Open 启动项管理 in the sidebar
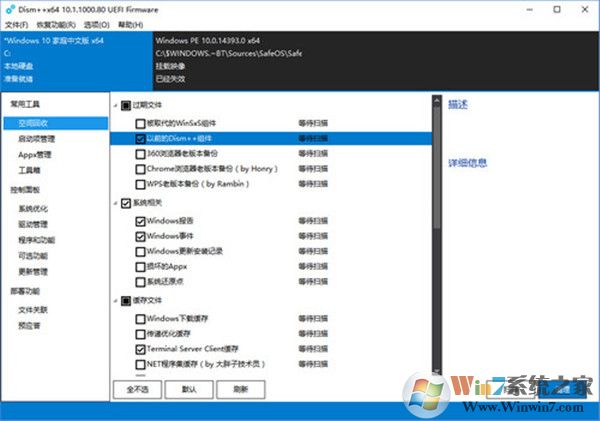600x421 pixels. [36, 139]
